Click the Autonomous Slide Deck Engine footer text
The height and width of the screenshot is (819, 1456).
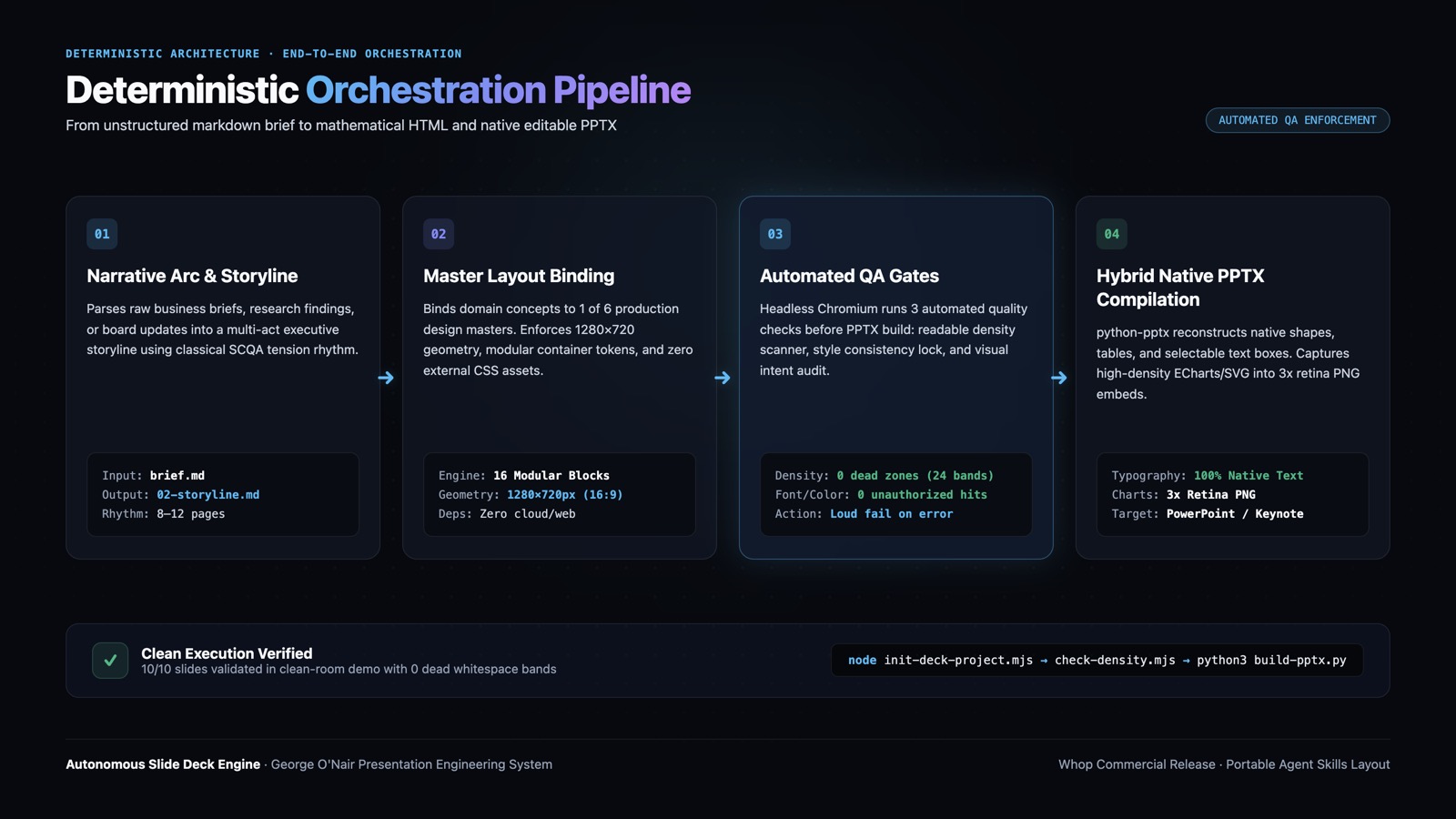[x=163, y=764]
